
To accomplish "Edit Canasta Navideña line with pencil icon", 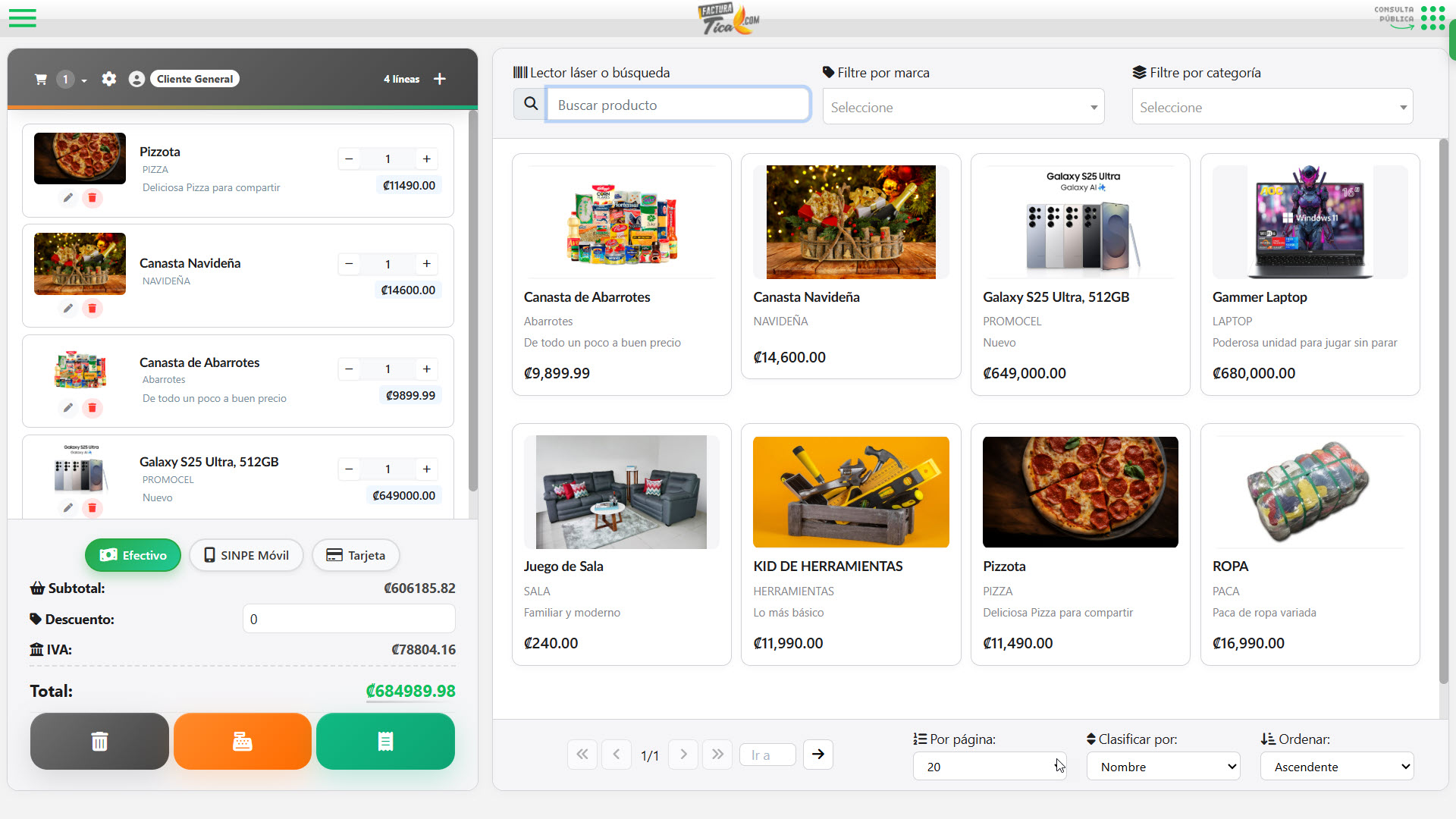I will (68, 309).
